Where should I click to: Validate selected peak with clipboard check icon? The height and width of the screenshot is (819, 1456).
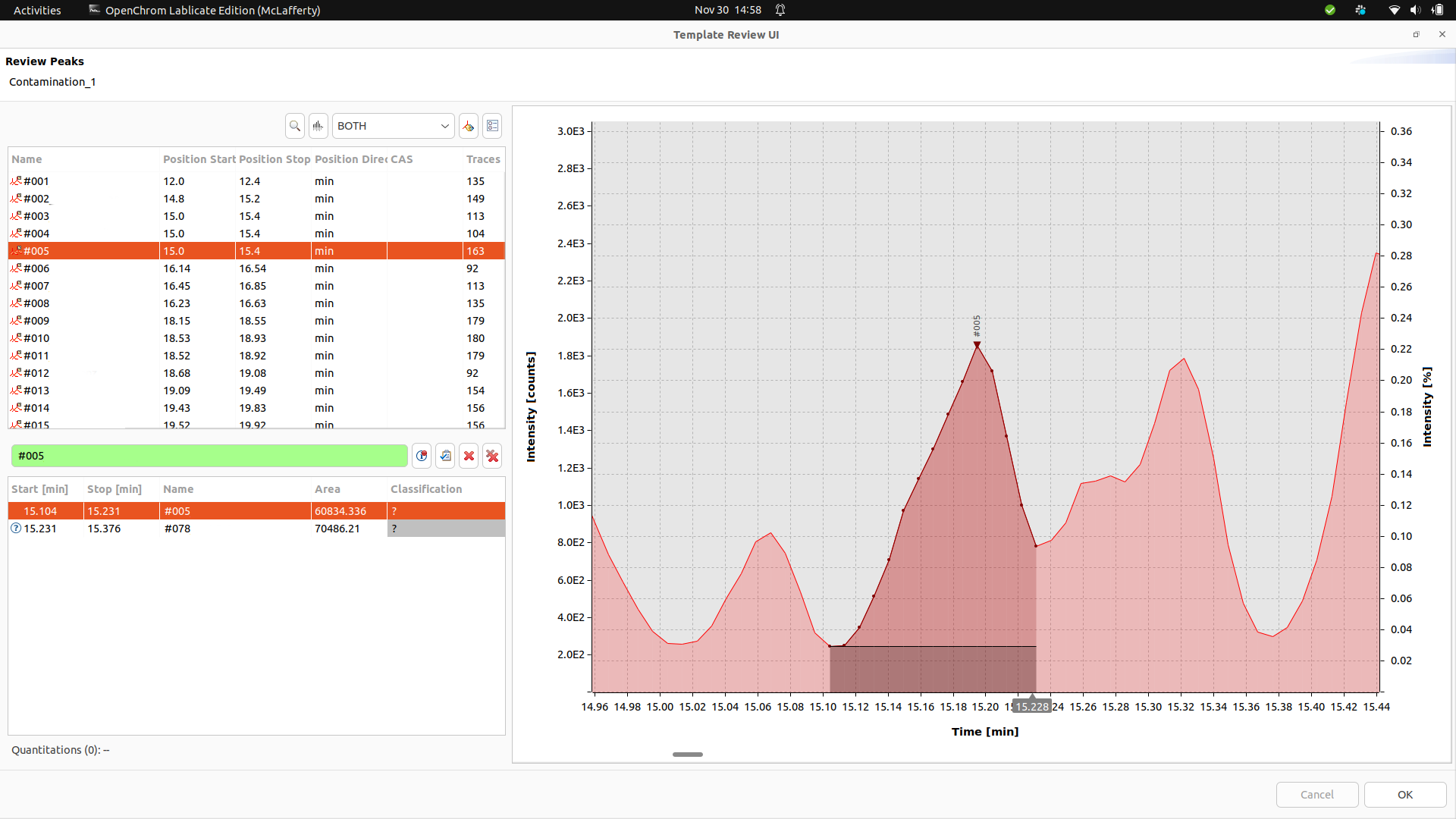click(445, 456)
